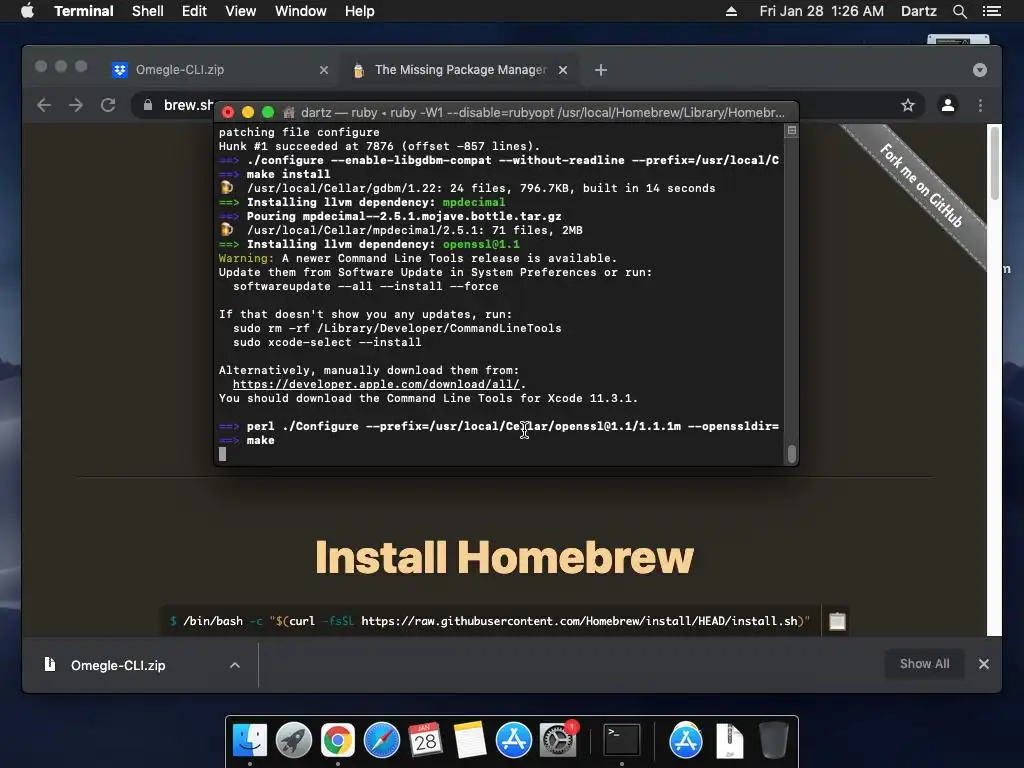1024x768 pixels.
Task: Click the Terminal window title bar text
Action: point(543,112)
